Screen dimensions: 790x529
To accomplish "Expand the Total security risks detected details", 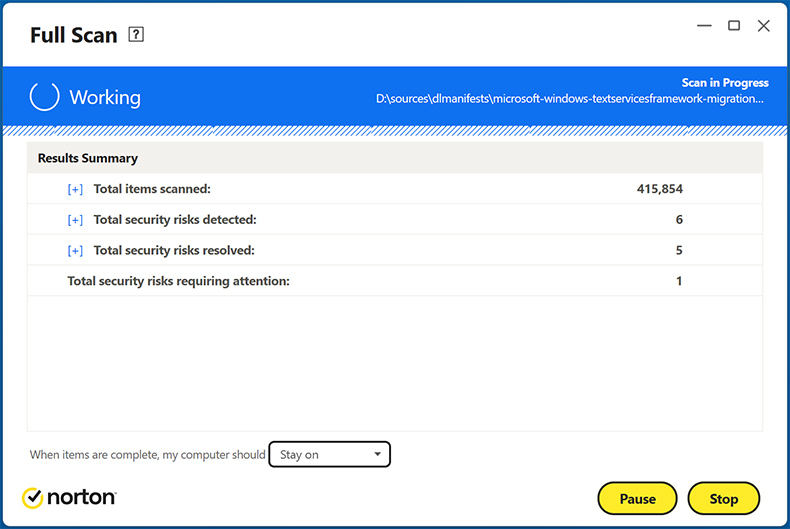I will [75, 220].
